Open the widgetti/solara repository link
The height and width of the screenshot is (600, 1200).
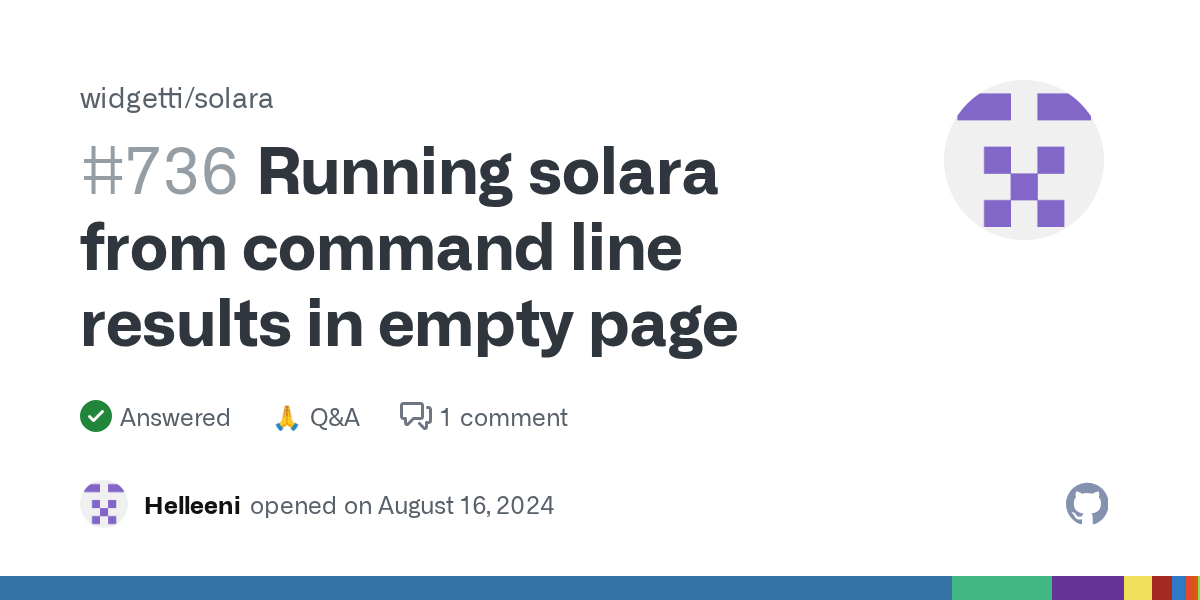tap(177, 99)
